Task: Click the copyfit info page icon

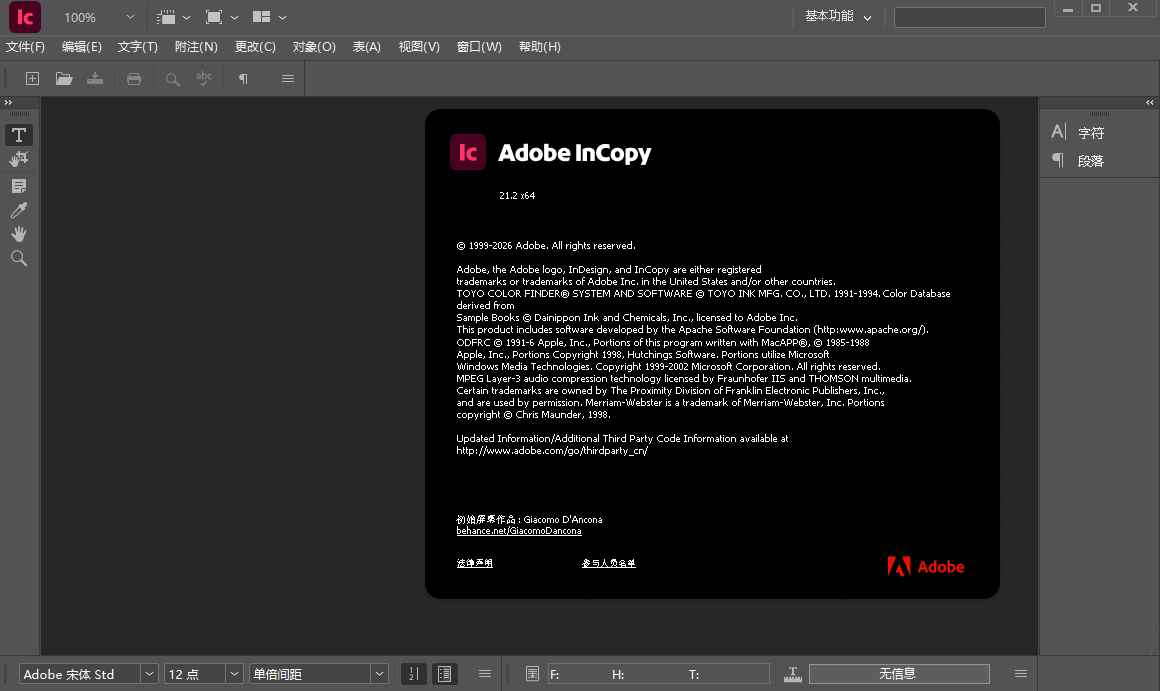Action: [x=532, y=674]
